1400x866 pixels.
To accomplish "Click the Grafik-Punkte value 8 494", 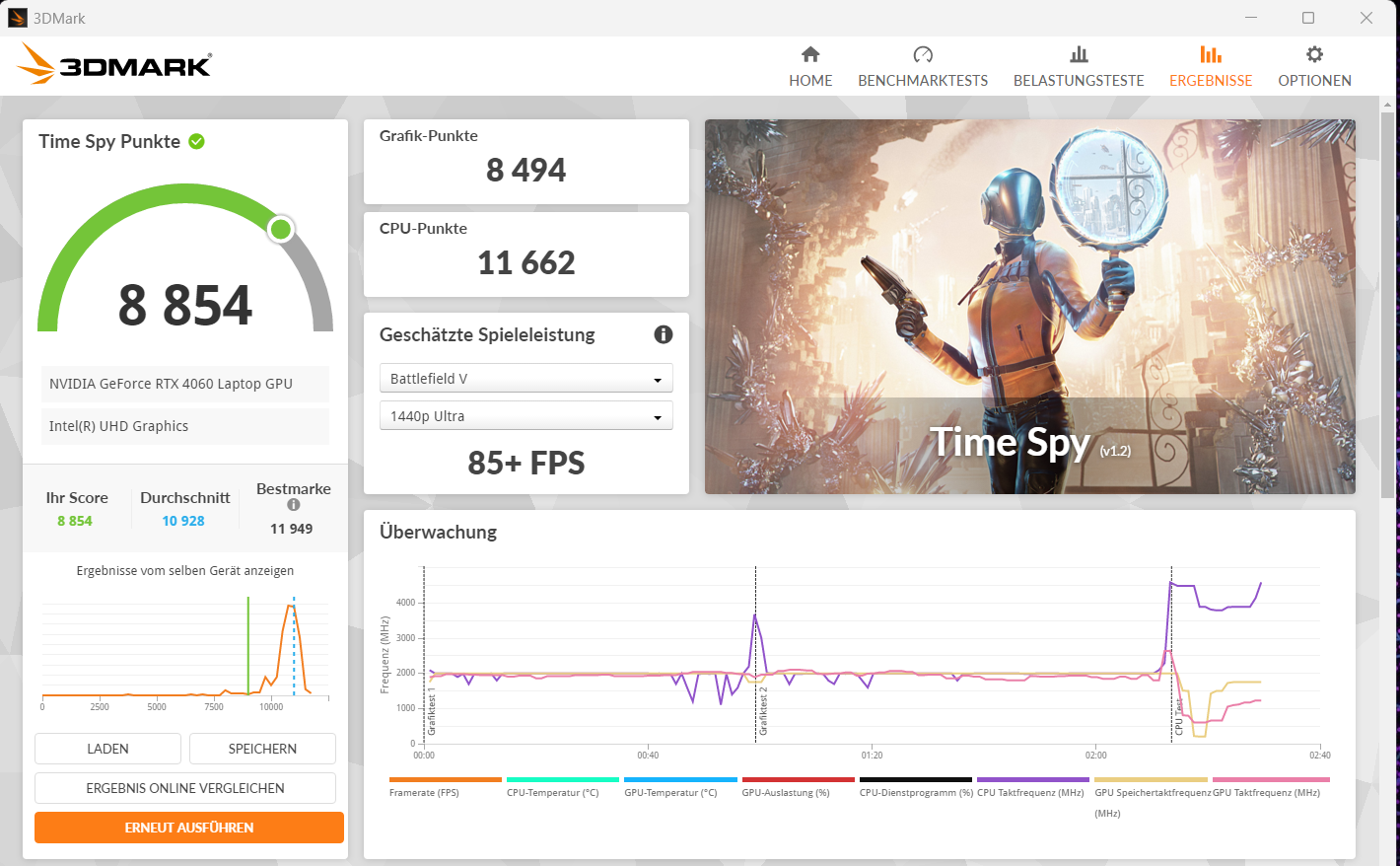I will (525, 170).
